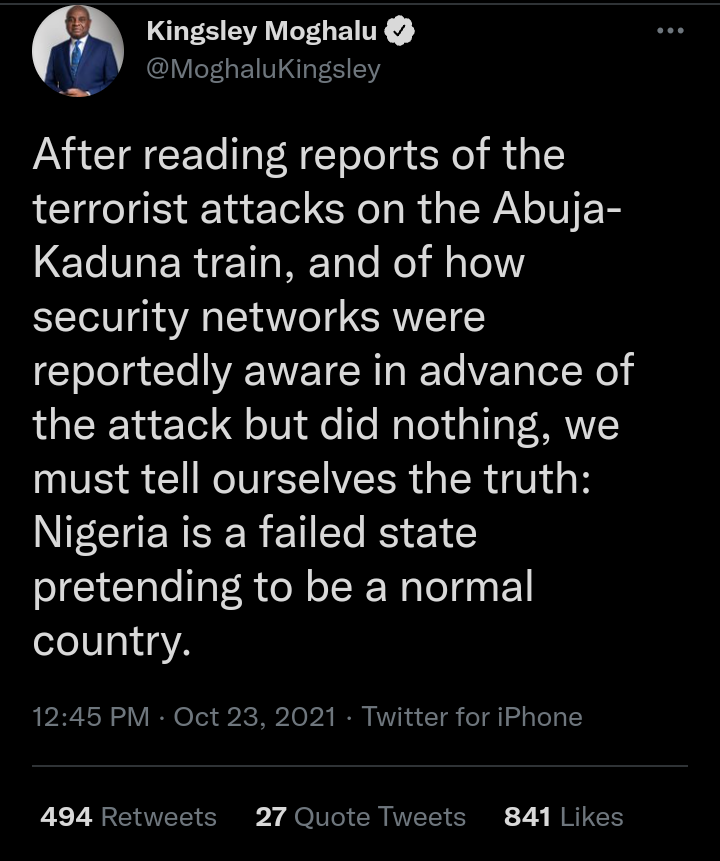The height and width of the screenshot is (861, 720).
Task: View the Quote Tweets list
Action: pos(380,817)
